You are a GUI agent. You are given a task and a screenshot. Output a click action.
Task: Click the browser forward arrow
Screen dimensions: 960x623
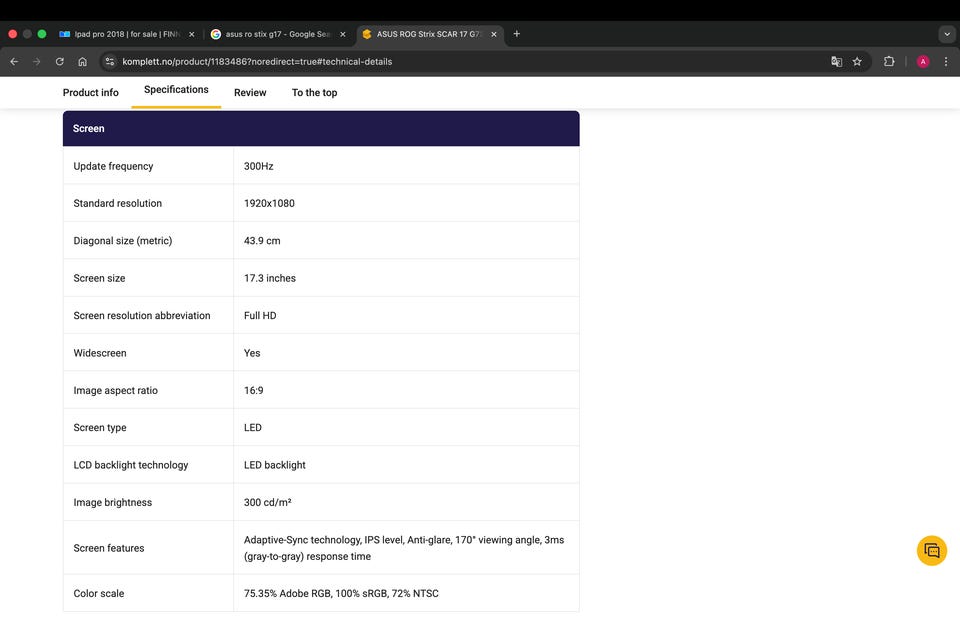37,61
